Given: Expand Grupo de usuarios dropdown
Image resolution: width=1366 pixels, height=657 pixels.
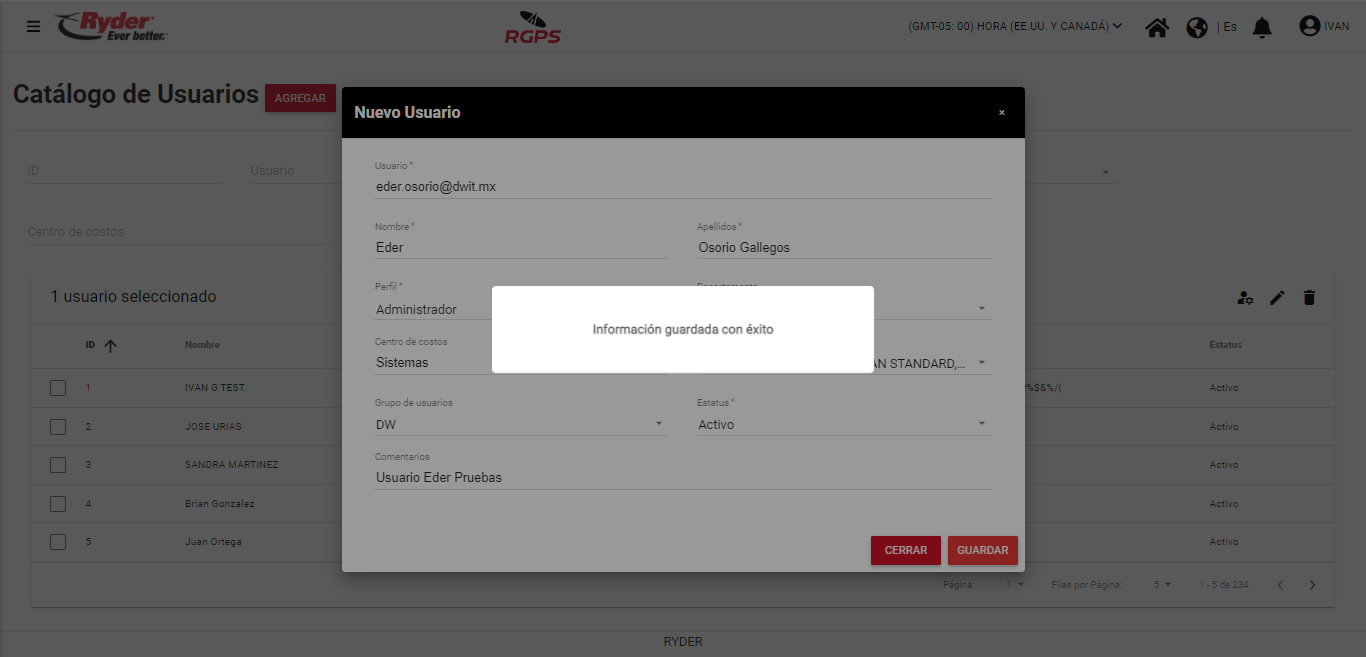Looking at the screenshot, I should [520, 425].
